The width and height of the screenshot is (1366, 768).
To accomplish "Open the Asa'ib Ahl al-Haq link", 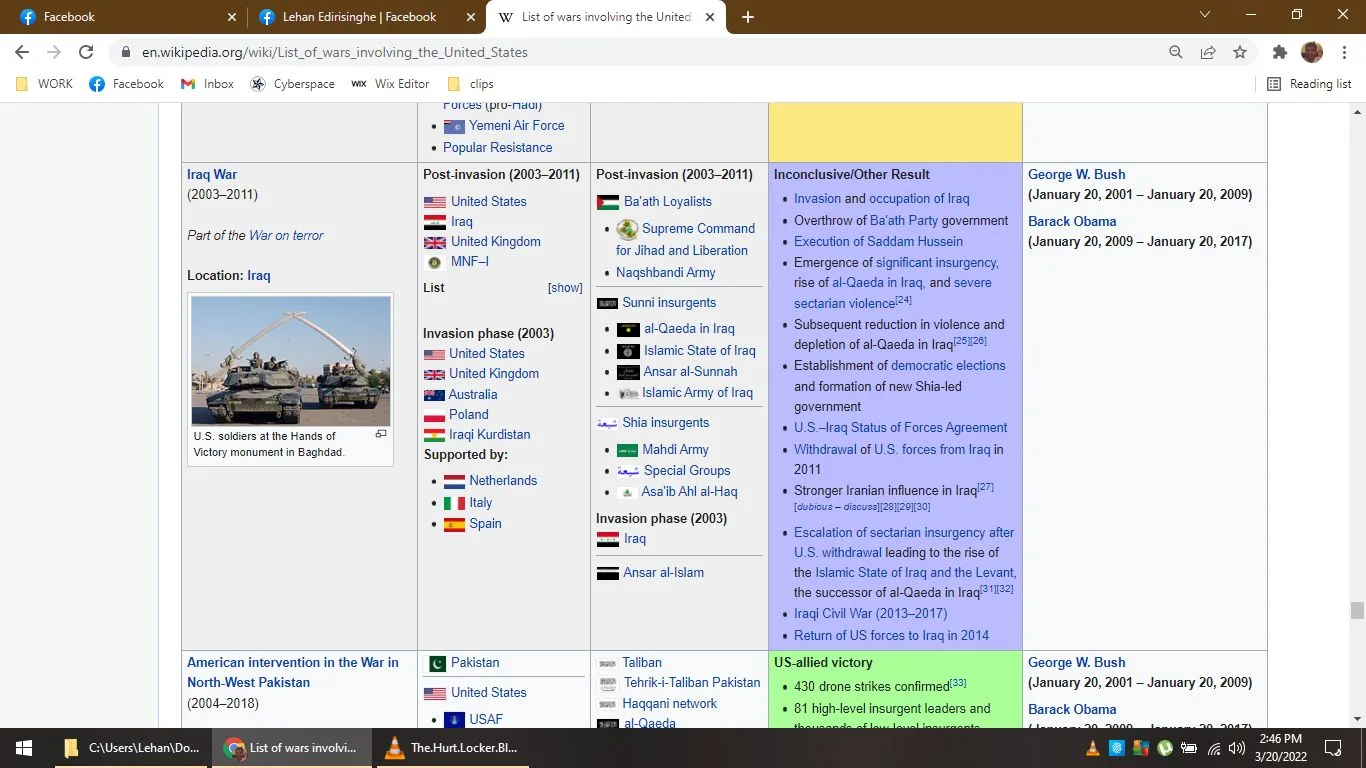I will pos(689,491).
